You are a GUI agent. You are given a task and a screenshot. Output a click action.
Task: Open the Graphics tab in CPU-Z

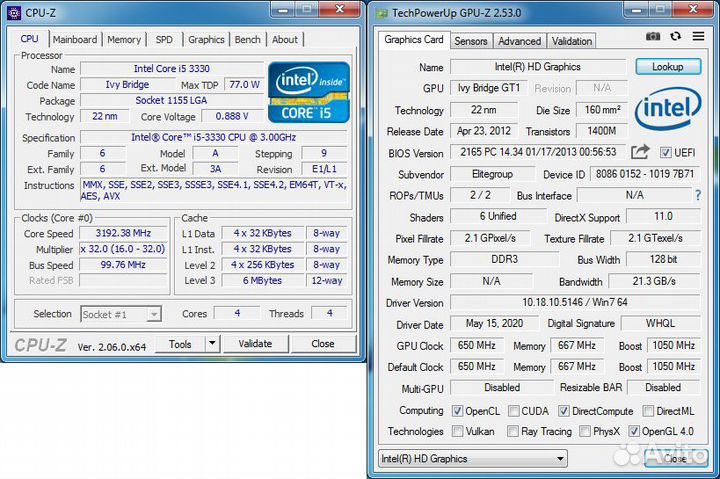coord(206,39)
